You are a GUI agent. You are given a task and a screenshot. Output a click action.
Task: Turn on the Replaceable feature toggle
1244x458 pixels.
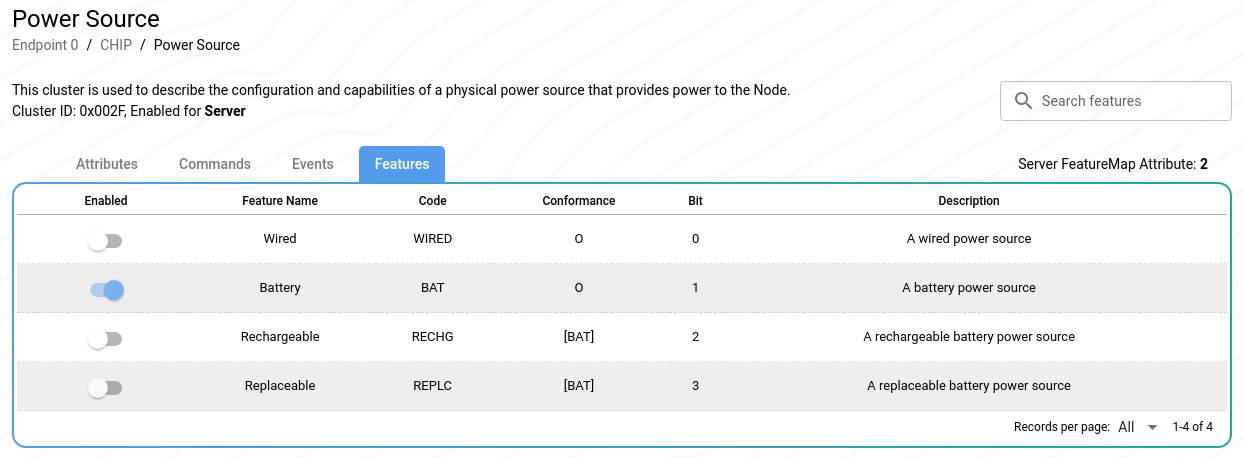coord(105,388)
